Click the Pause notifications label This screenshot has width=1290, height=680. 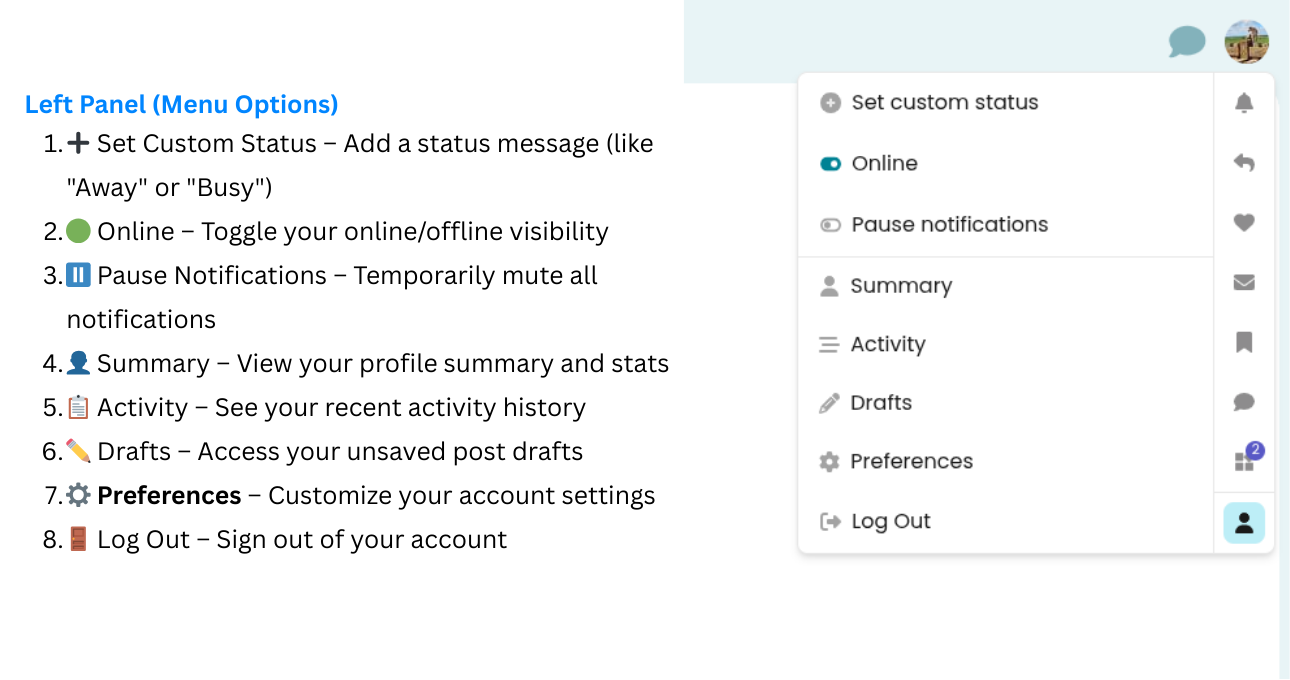point(949,225)
